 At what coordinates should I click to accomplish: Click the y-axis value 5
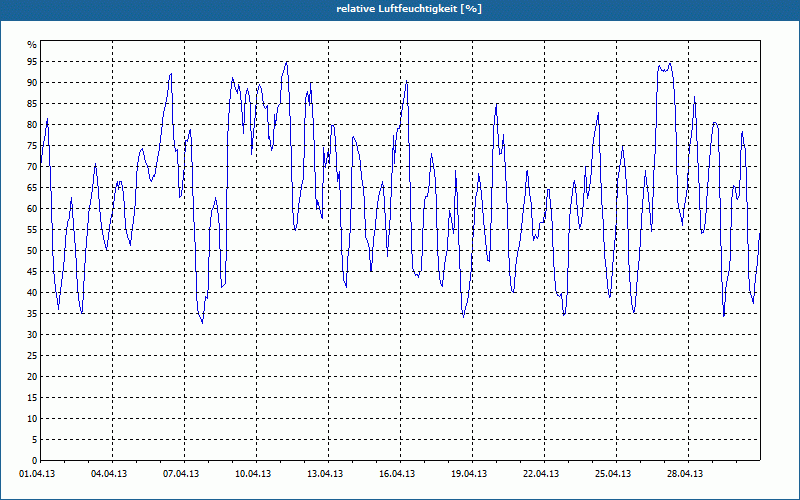click(35, 440)
